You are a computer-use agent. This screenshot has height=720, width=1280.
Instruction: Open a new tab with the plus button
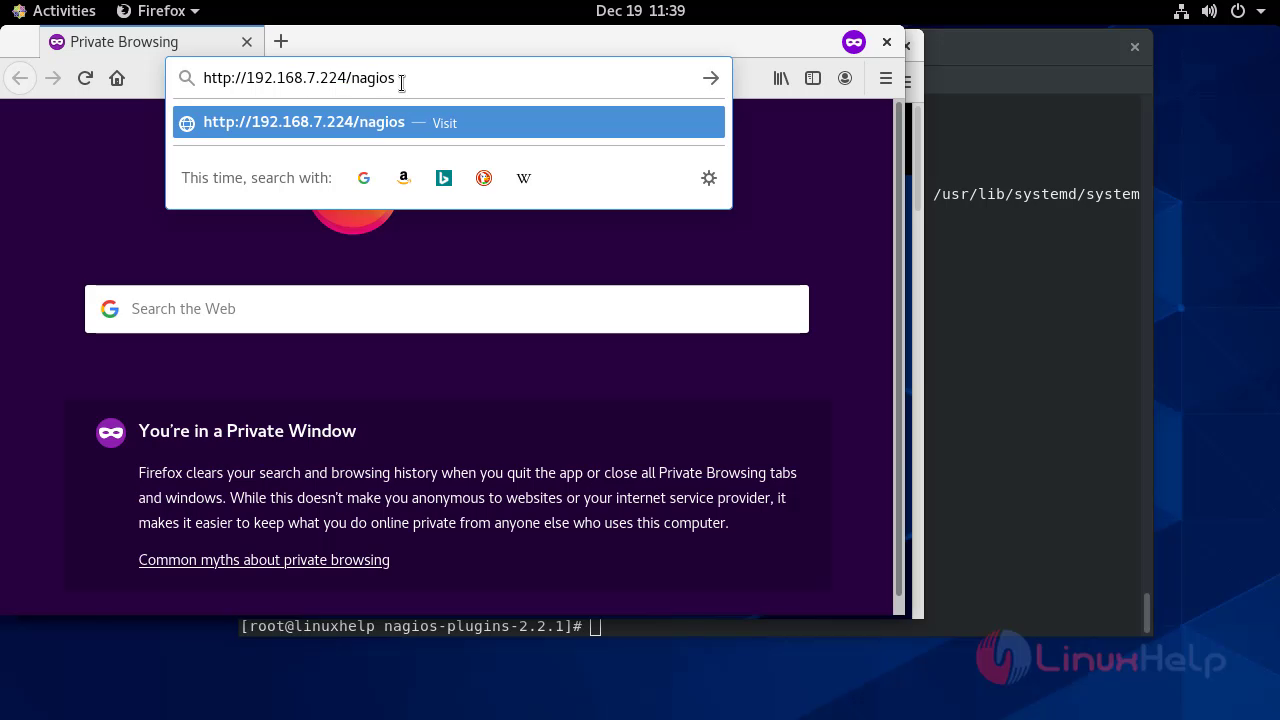coord(281,41)
